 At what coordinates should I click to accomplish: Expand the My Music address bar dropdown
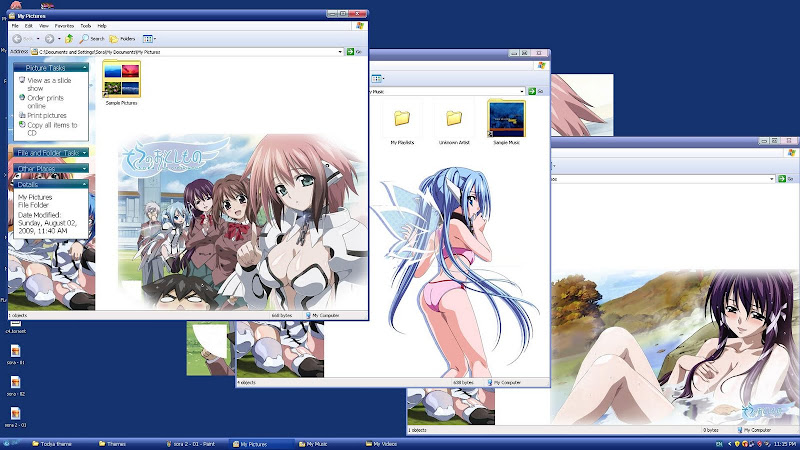[x=521, y=91]
